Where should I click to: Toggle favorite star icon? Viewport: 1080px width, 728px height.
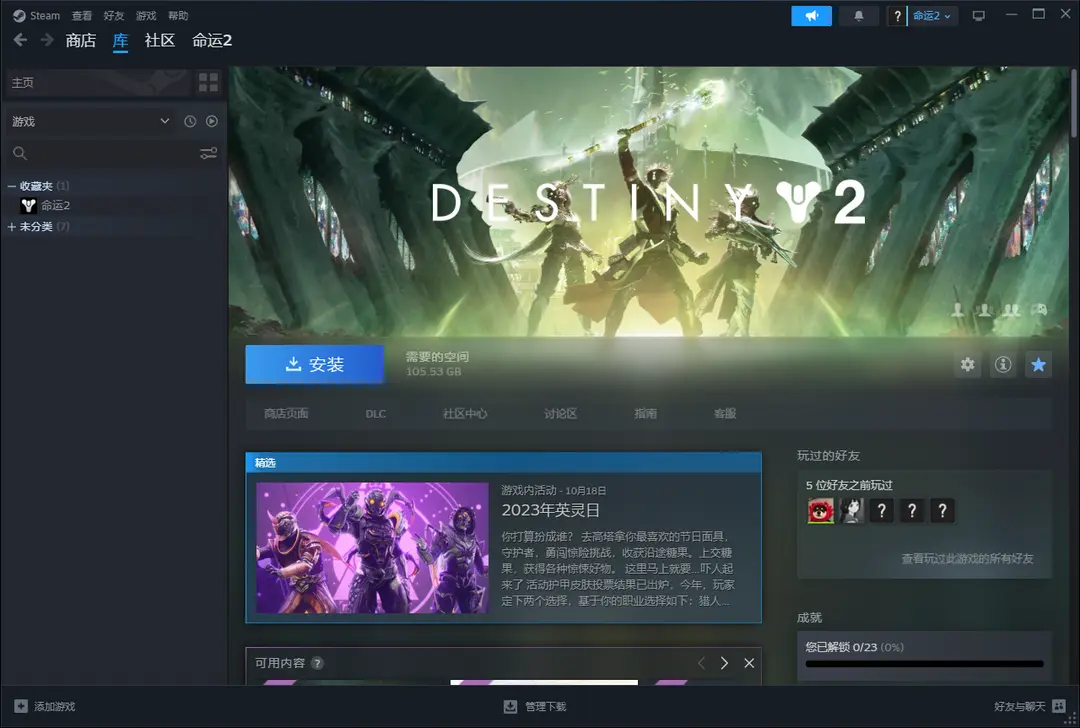pyautogui.click(x=1039, y=364)
